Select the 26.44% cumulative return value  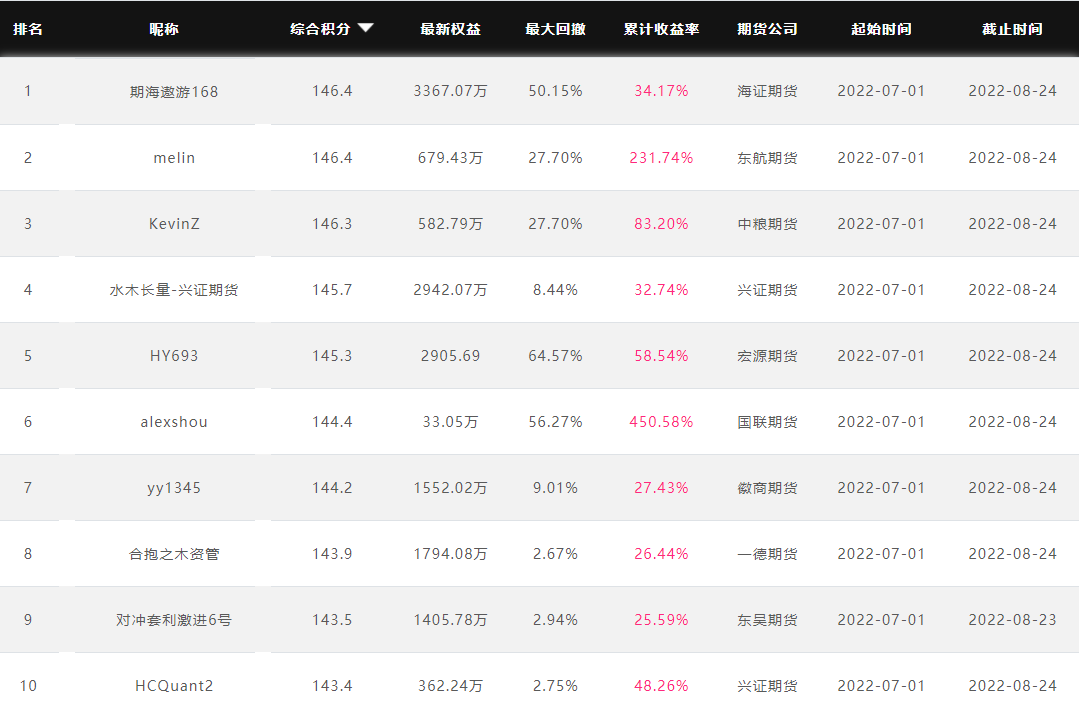[661, 554]
